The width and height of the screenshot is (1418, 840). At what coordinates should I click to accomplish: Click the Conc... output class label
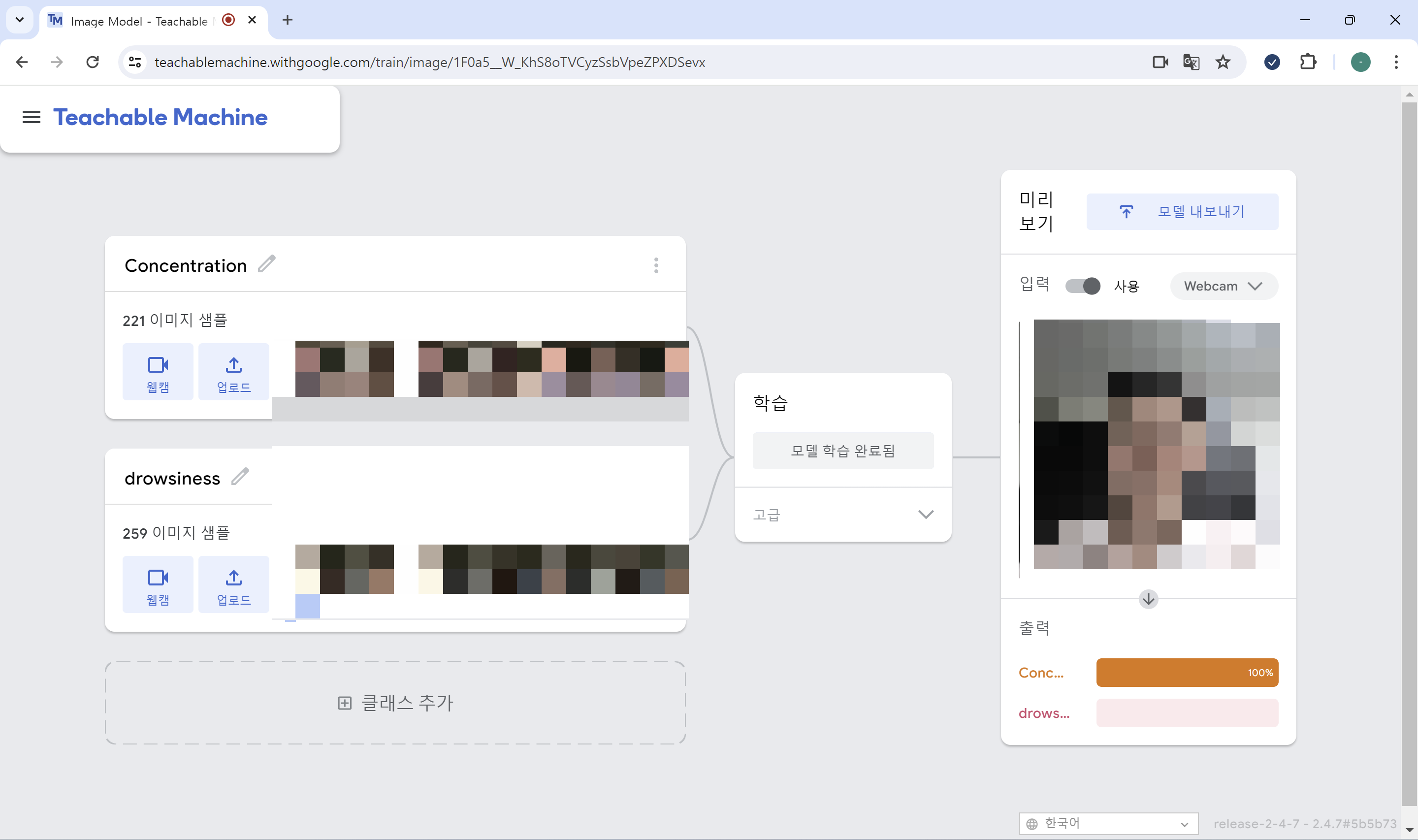point(1040,673)
